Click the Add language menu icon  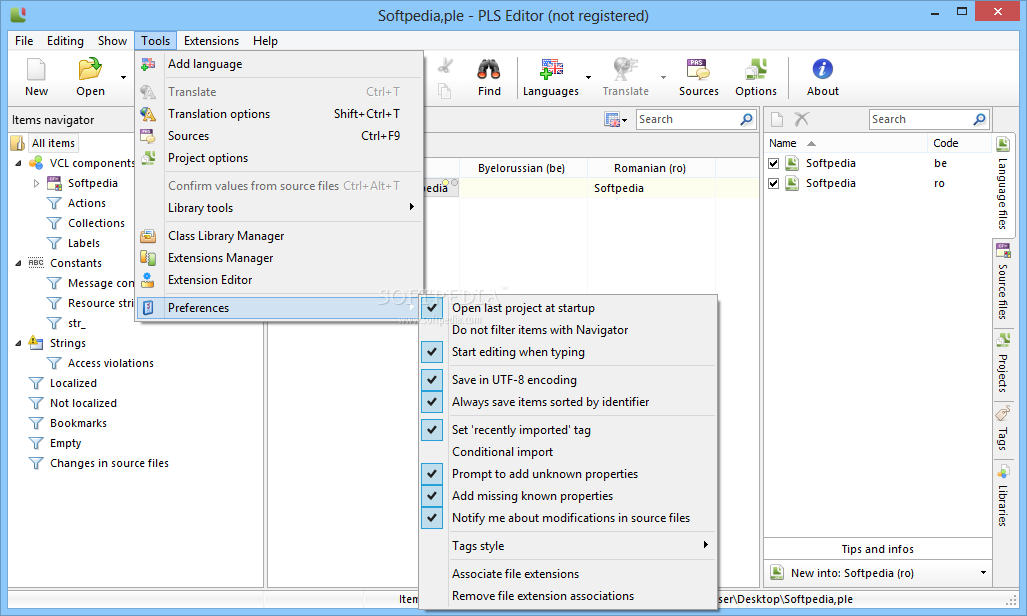(149, 64)
